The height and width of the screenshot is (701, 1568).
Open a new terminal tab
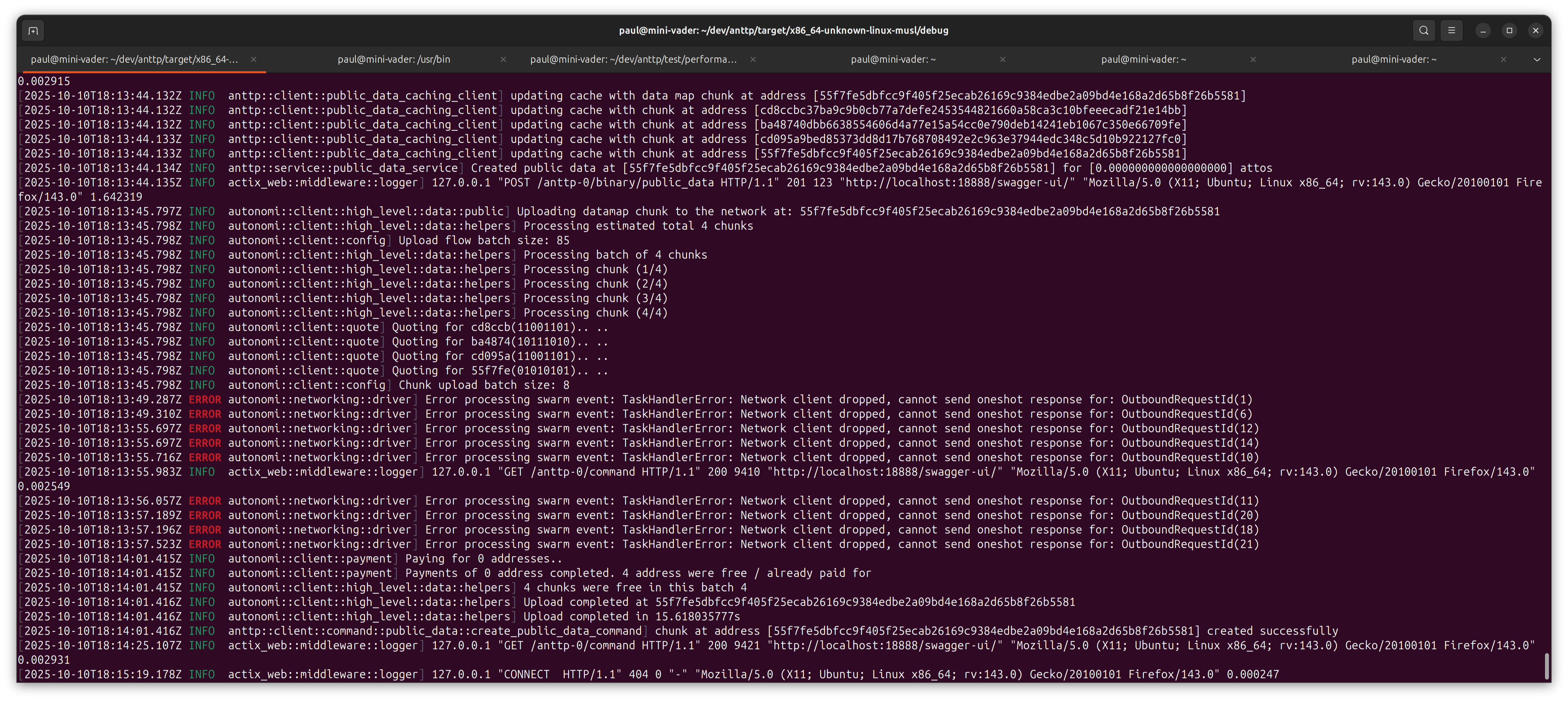(33, 31)
